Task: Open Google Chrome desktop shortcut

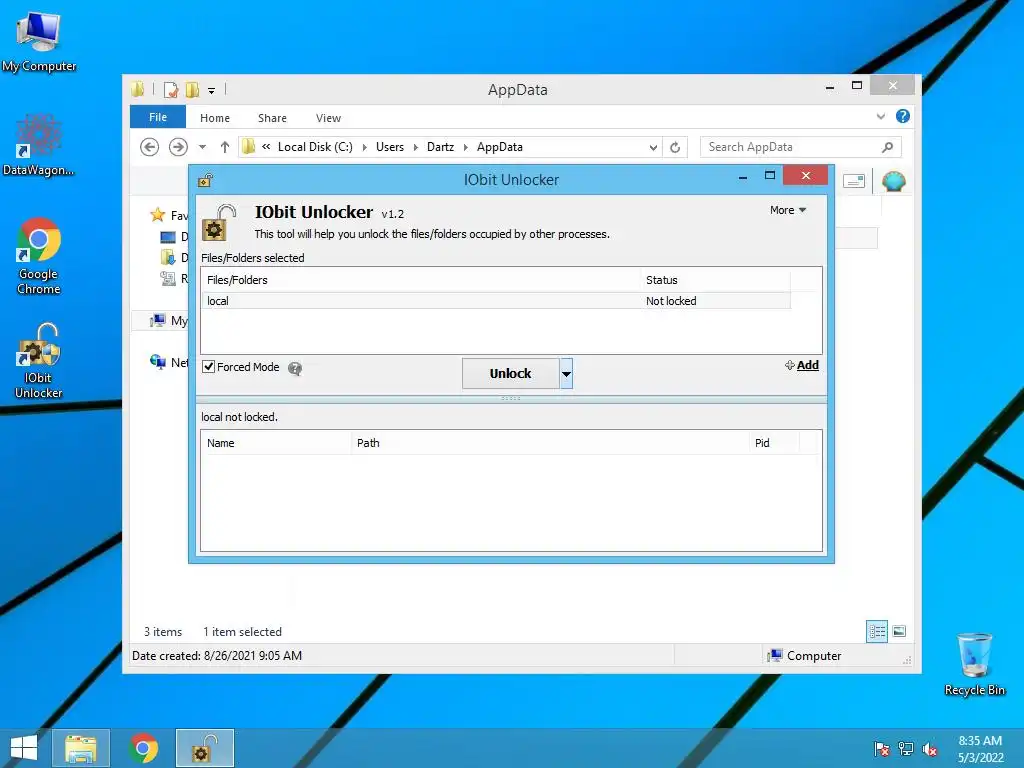Action: coord(39,256)
